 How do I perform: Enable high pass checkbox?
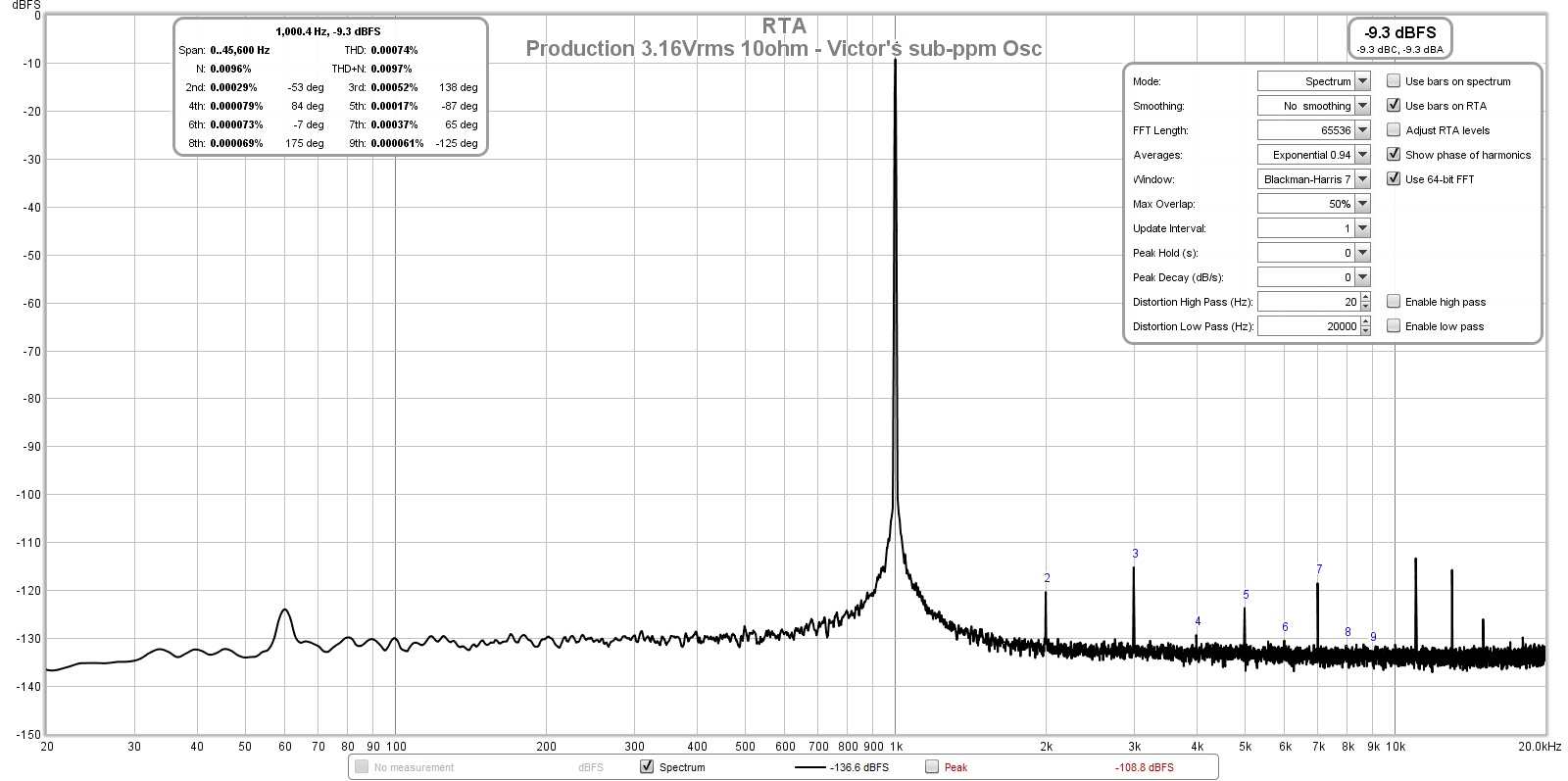[1394, 302]
